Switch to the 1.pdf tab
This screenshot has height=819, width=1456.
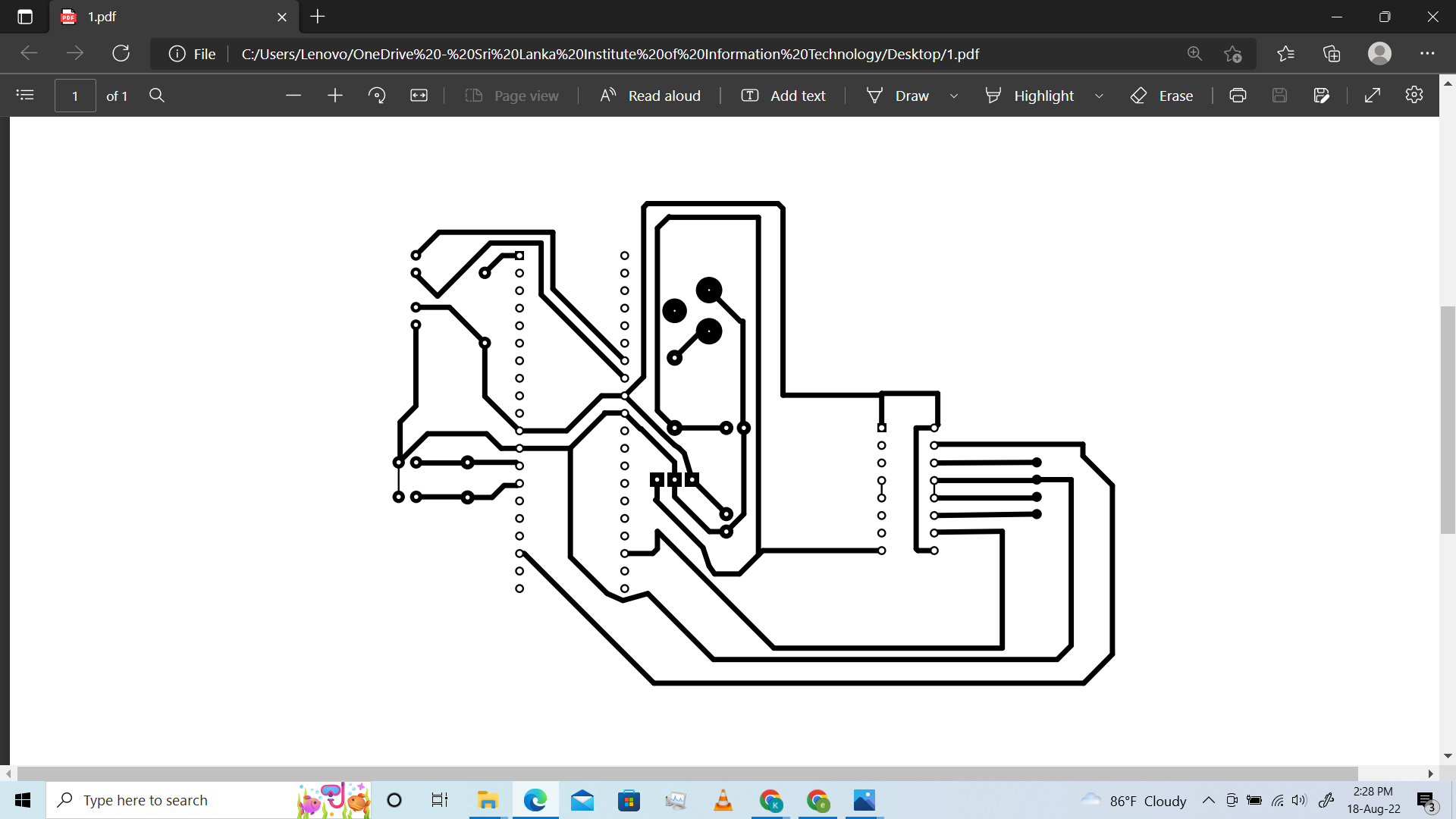[152, 16]
